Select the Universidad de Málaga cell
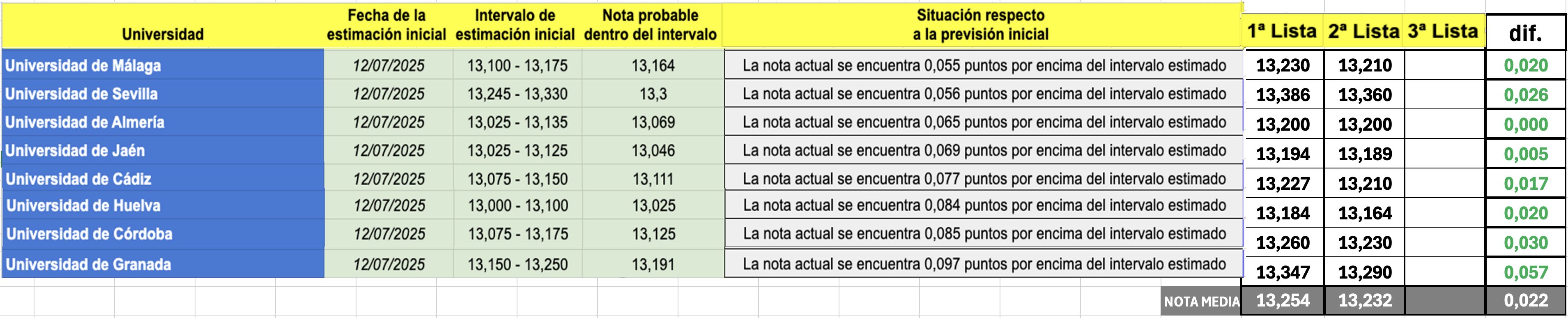This screenshot has height=318, width=1568. [x=163, y=65]
